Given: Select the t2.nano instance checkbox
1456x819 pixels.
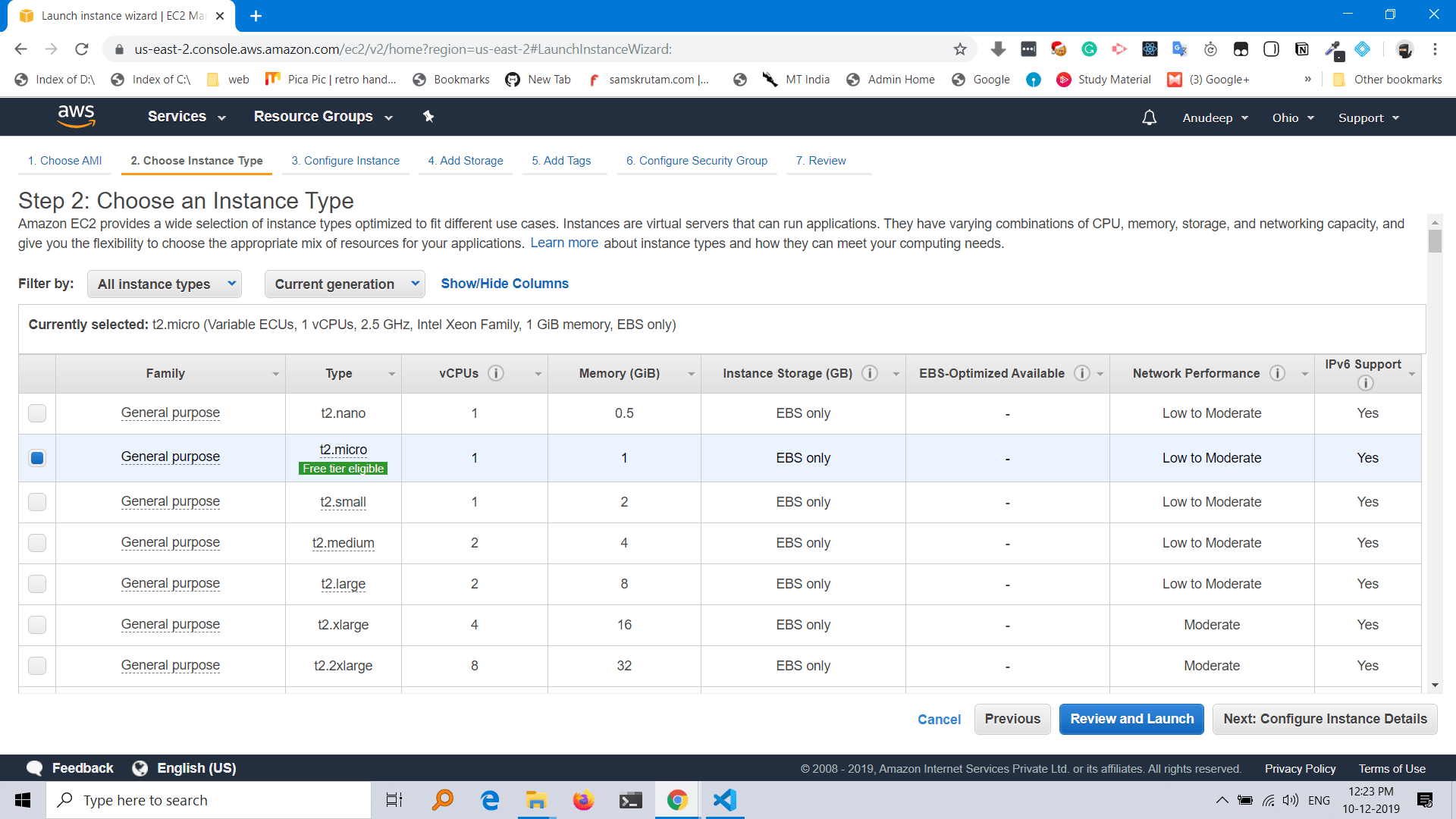Looking at the screenshot, I should click(37, 413).
